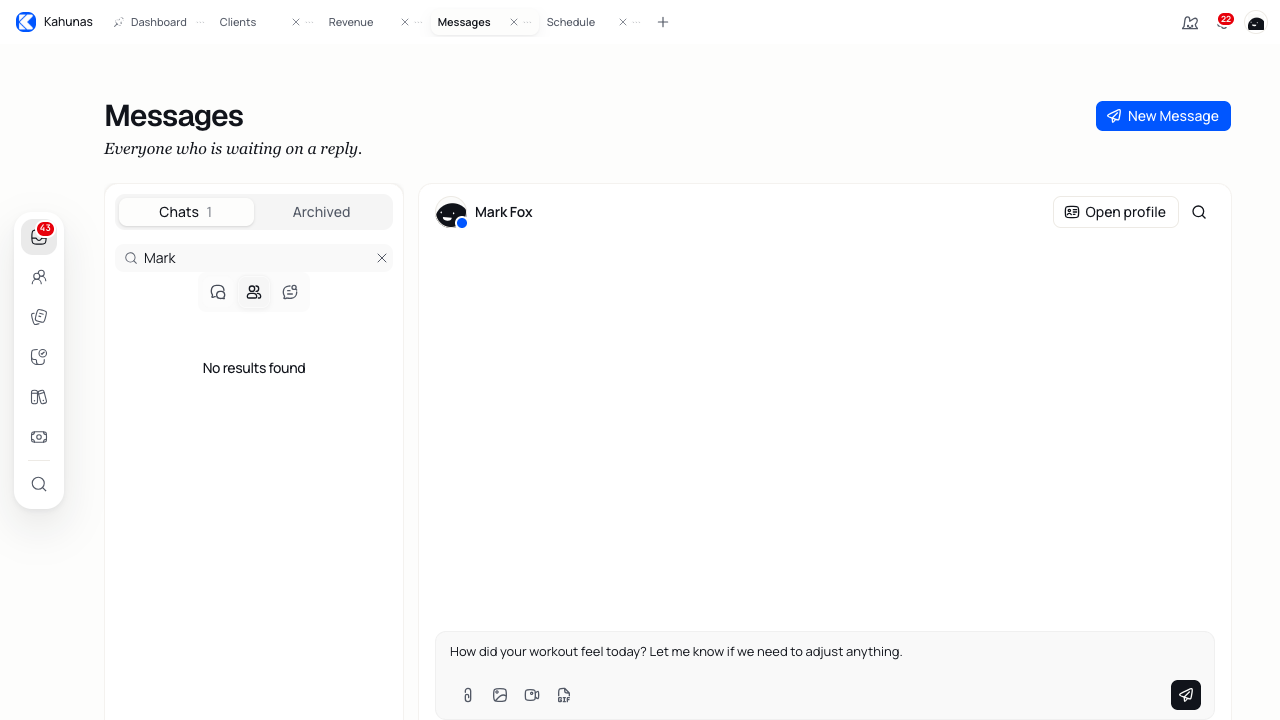The width and height of the screenshot is (1280, 720).
Task: Open the money banknote icon in sidebar
Action: (39, 437)
